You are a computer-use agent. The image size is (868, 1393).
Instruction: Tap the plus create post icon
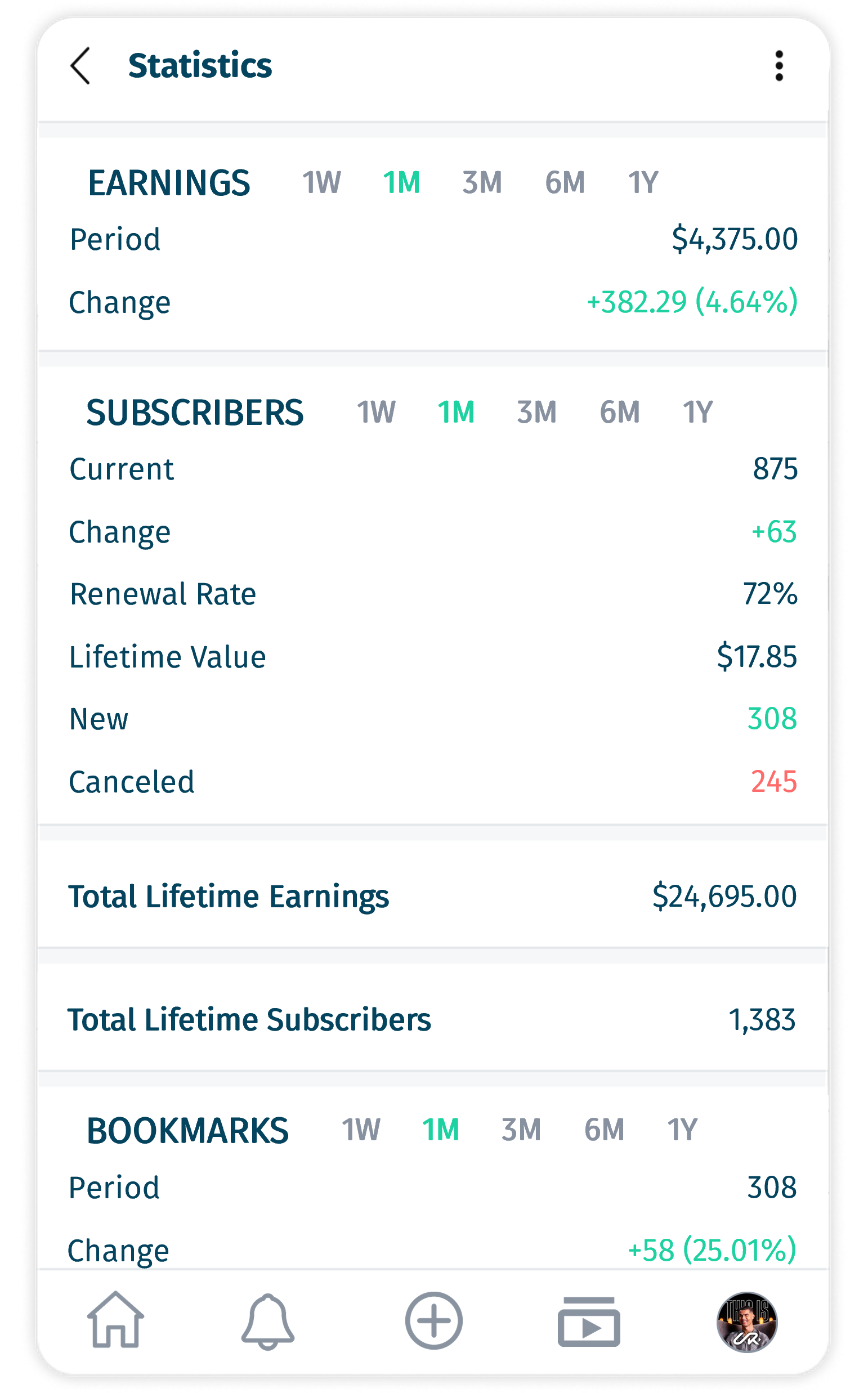point(433,1321)
